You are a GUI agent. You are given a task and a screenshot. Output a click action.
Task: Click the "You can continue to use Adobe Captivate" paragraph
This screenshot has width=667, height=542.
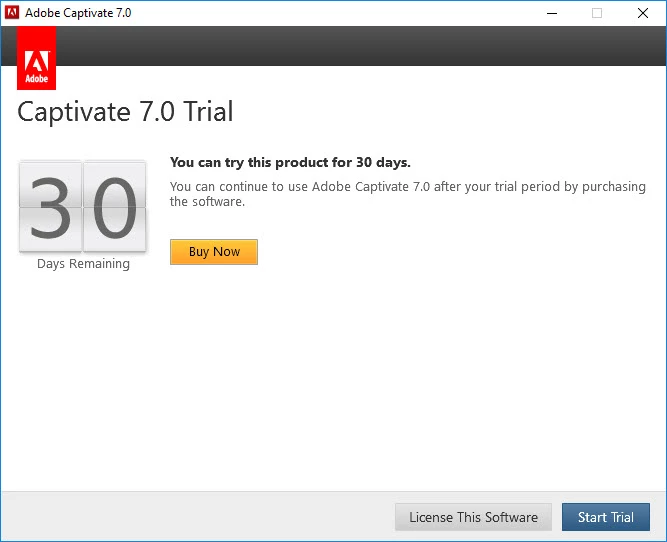[x=408, y=194]
